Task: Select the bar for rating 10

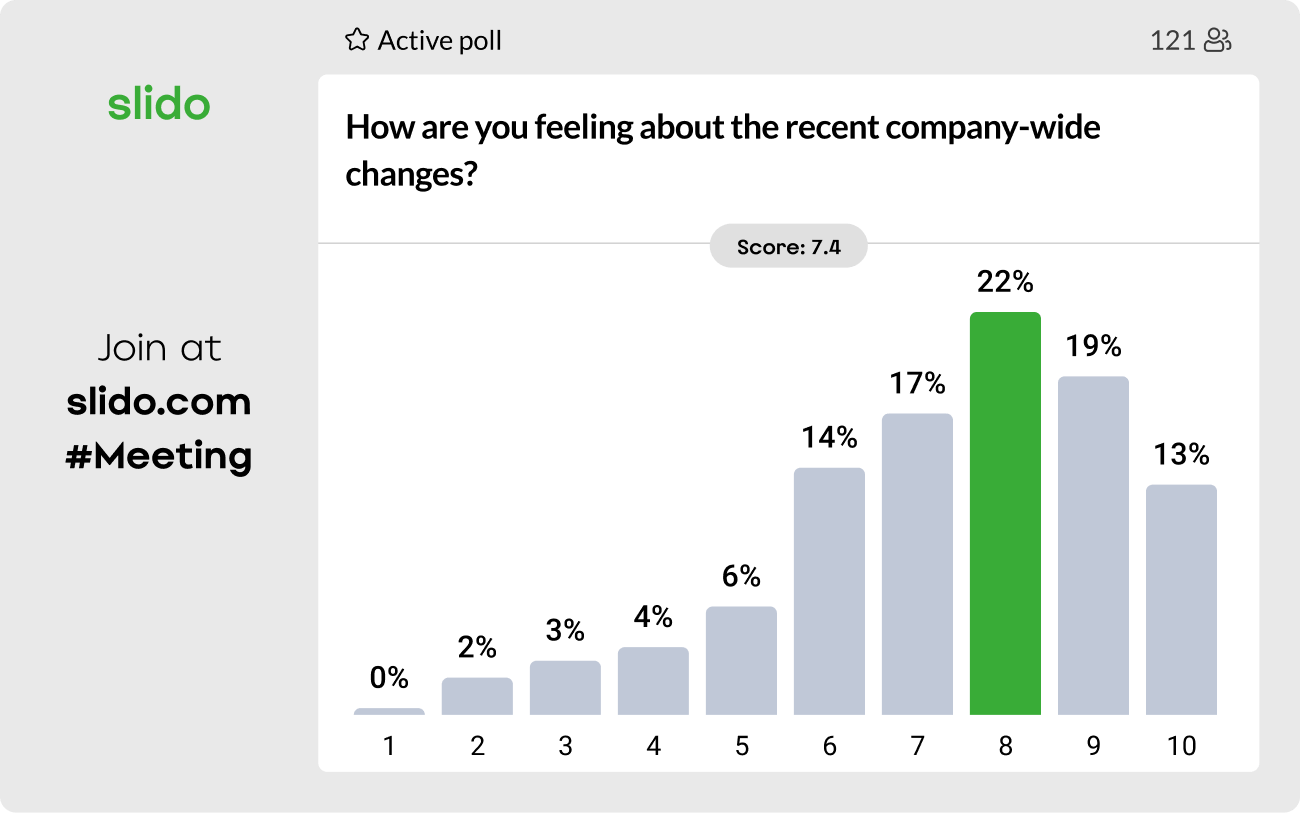Action: pos(1181,599)
